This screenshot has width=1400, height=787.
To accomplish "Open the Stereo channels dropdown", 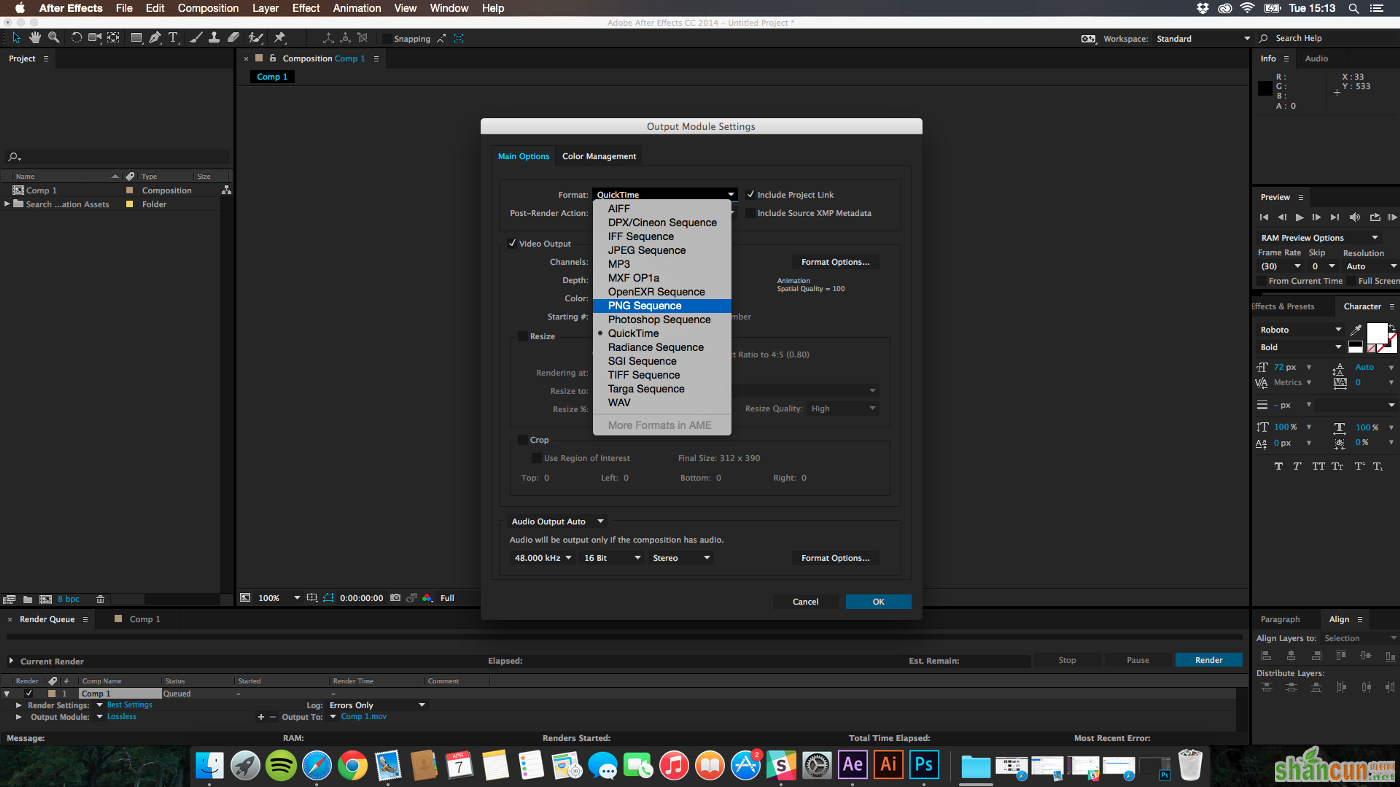I will point(681,558).
